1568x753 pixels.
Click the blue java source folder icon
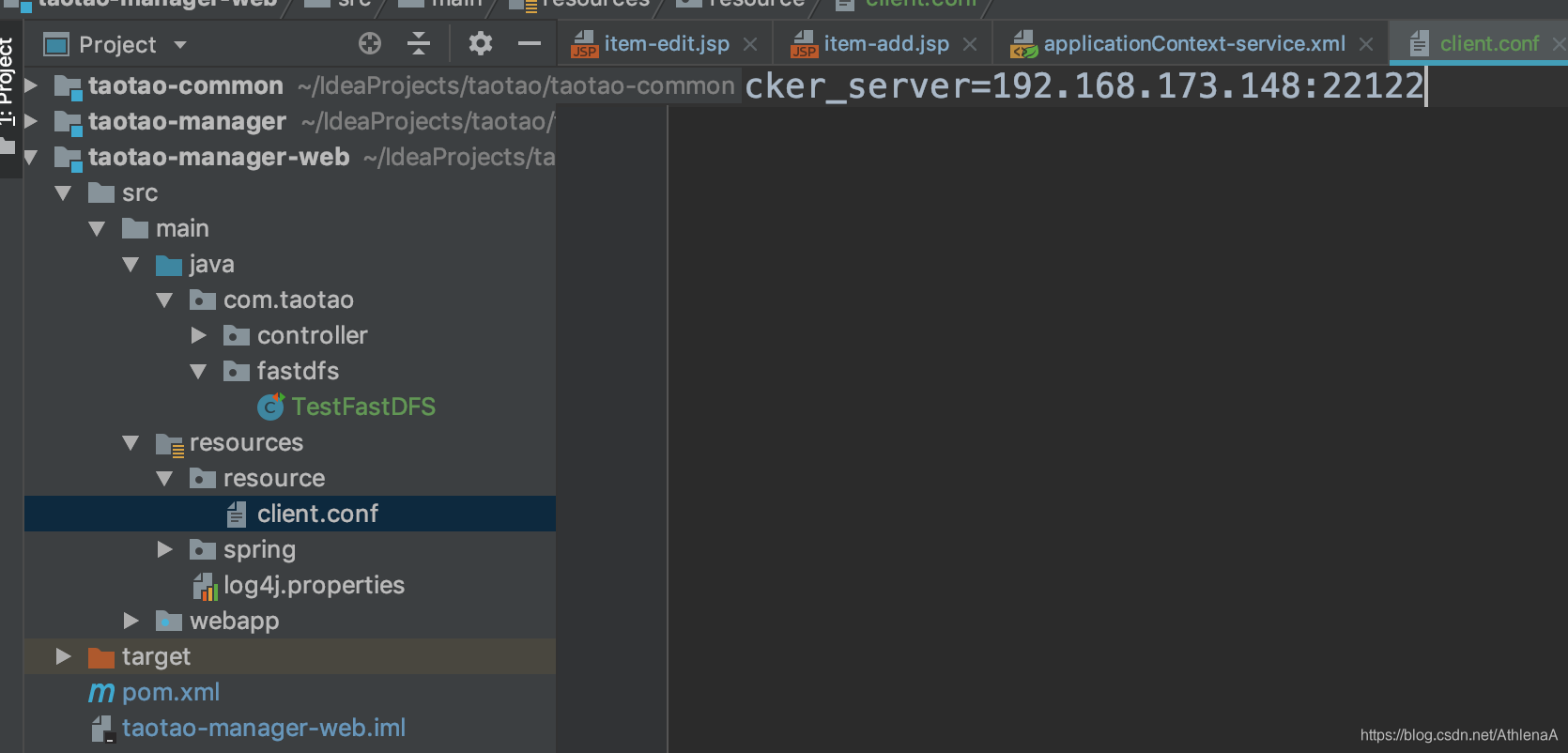pyautogui.click(x=169, y=266)
